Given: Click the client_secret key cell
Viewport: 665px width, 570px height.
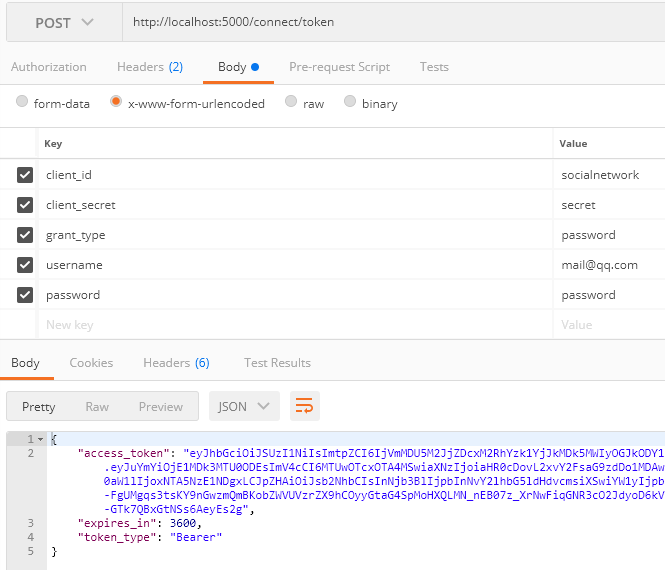Looking at the screenshot, I should (x=295, y=205).
